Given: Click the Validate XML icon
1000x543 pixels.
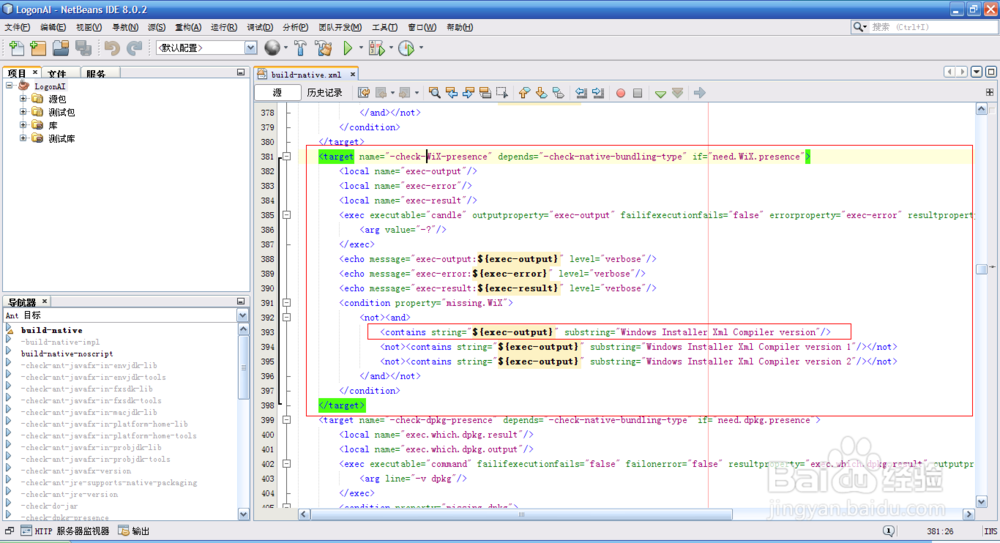Looking at the screenshot, I should coord(677,93).
